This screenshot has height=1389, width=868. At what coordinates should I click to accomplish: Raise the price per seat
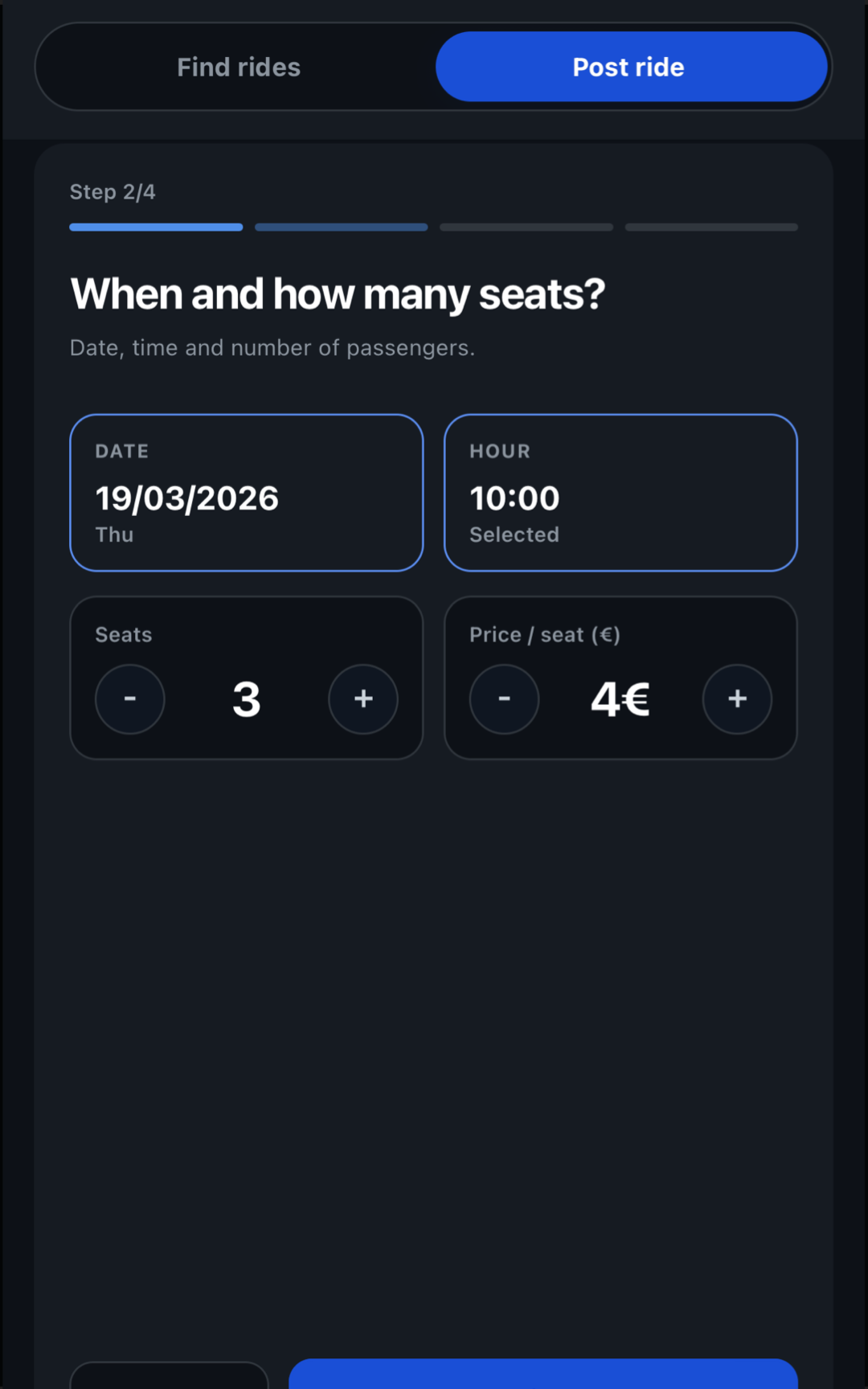[x=738, y=699]
